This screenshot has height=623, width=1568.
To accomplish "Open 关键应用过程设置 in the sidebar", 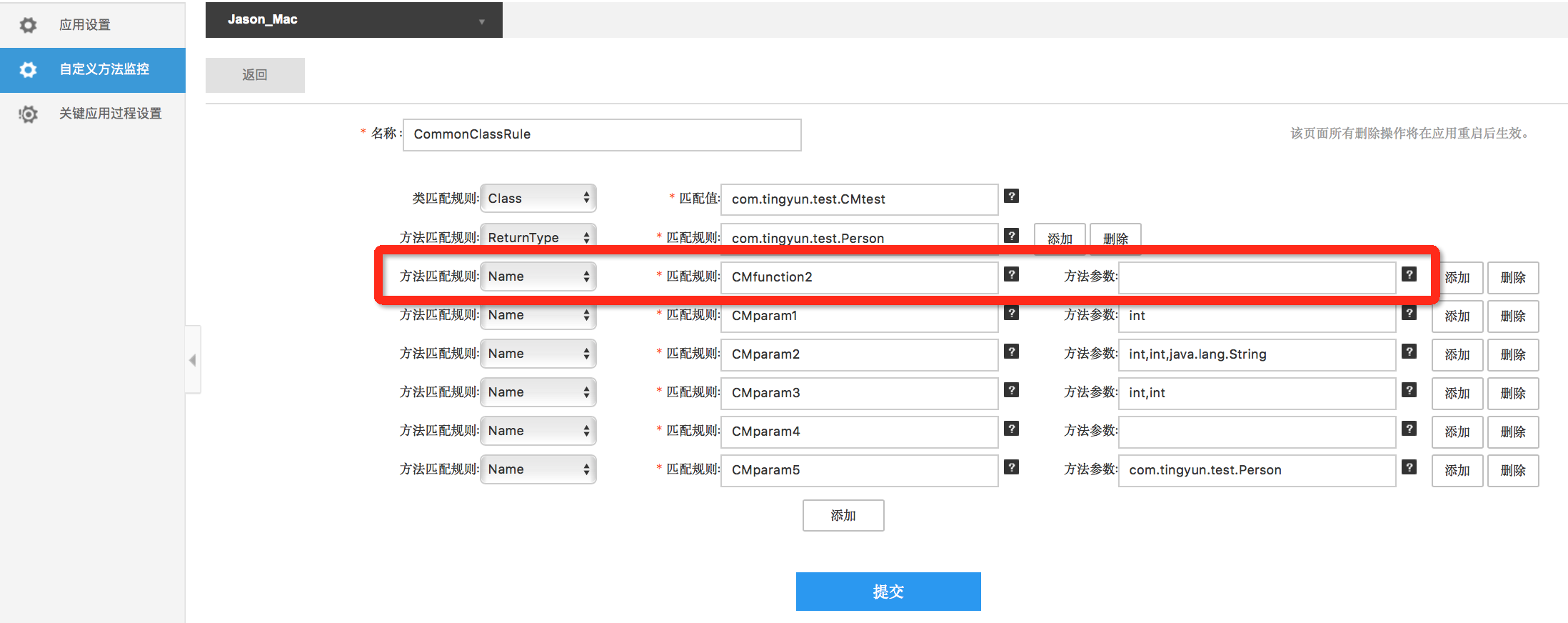I will tap(110, 114).
